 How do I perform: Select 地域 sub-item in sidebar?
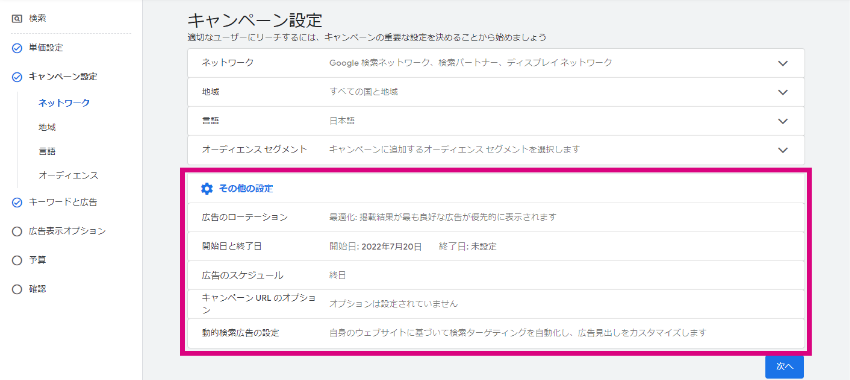tap(47, 127)
